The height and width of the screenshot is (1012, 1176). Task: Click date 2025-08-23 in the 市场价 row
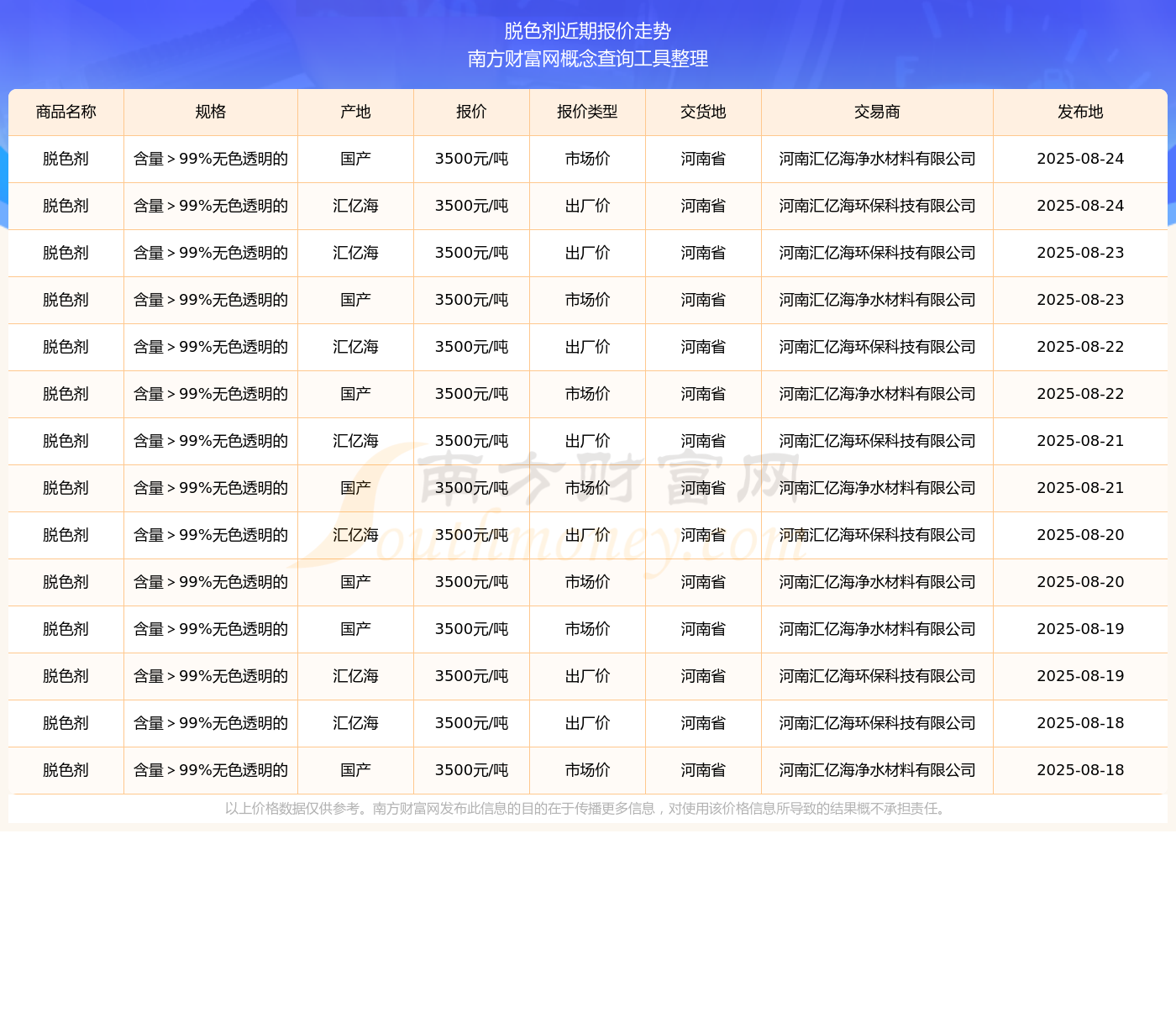[1080, 300]
